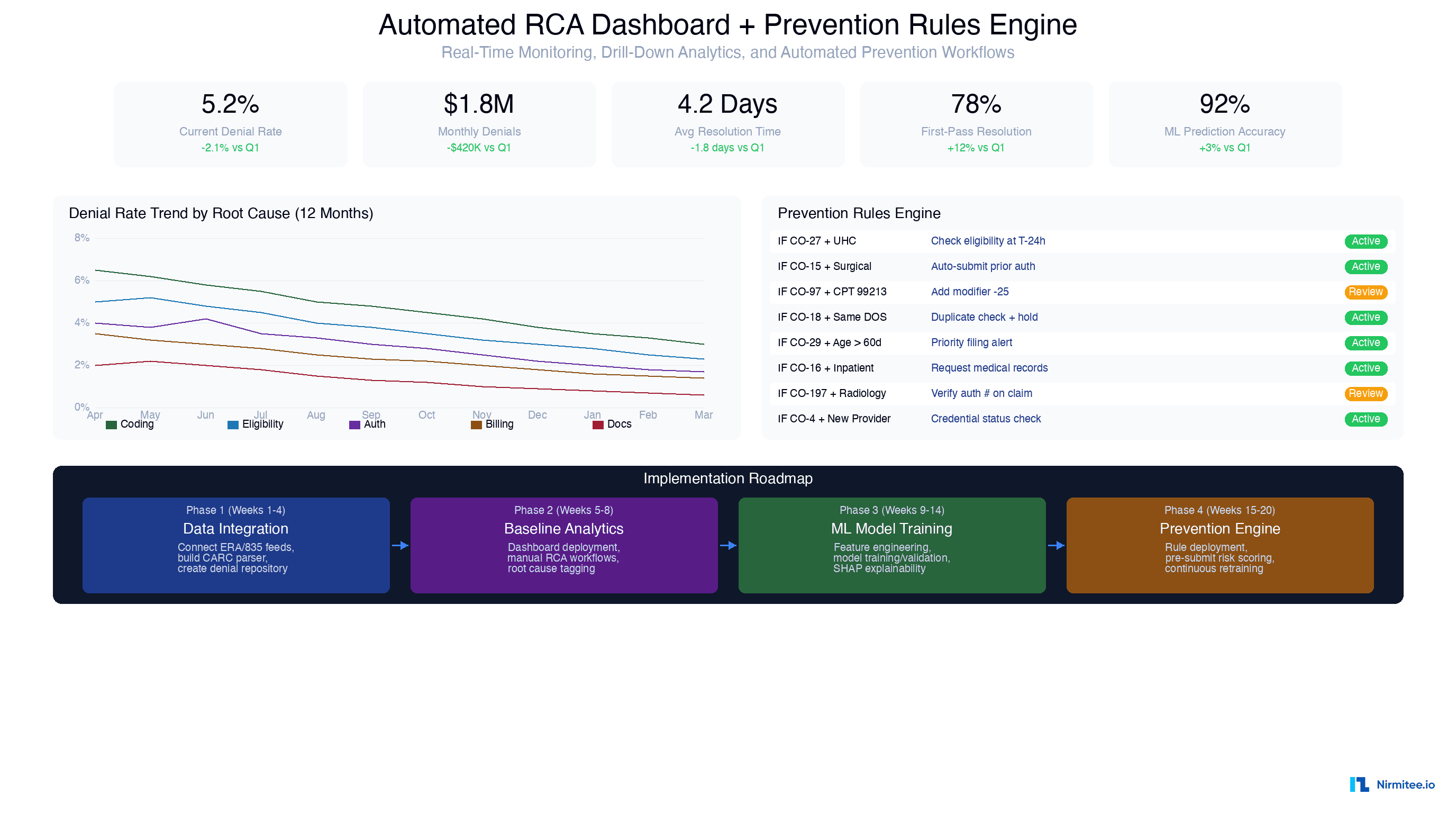Click the red Docs legend swatch

pyautogui.click(x=598, y=424)
